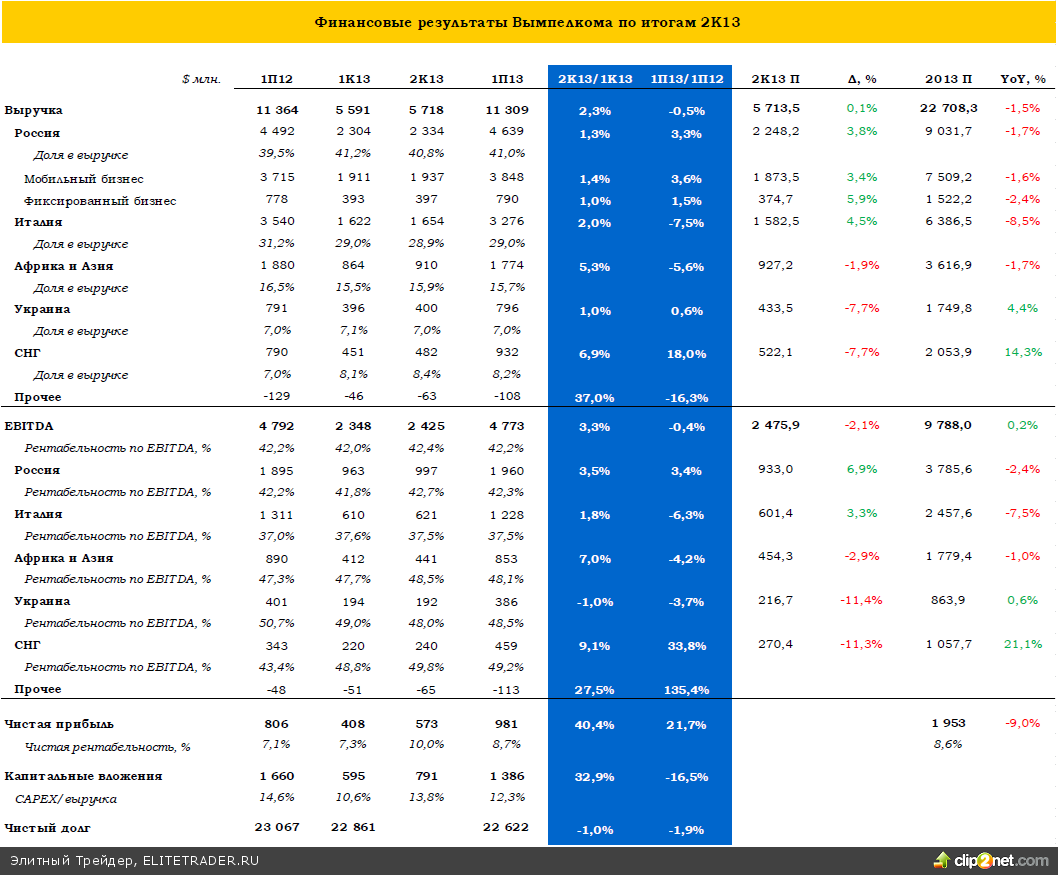The image size is (1058, 875).
Task: Click the Капитальные вложения row label
Action: tap(83, 776)
